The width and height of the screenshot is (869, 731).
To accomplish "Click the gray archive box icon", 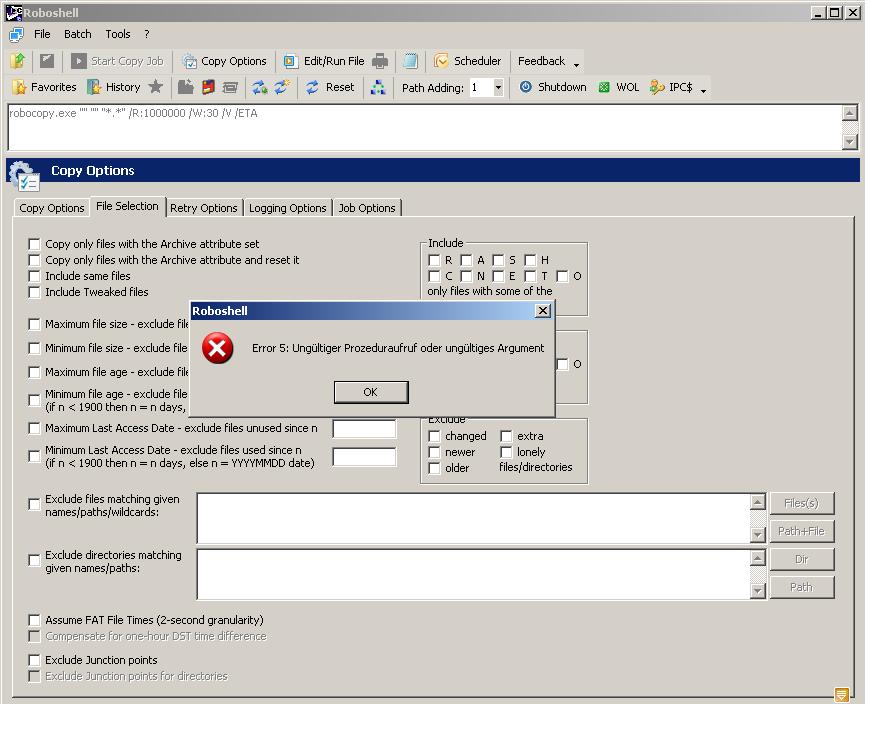I will [x=230, y=87].
